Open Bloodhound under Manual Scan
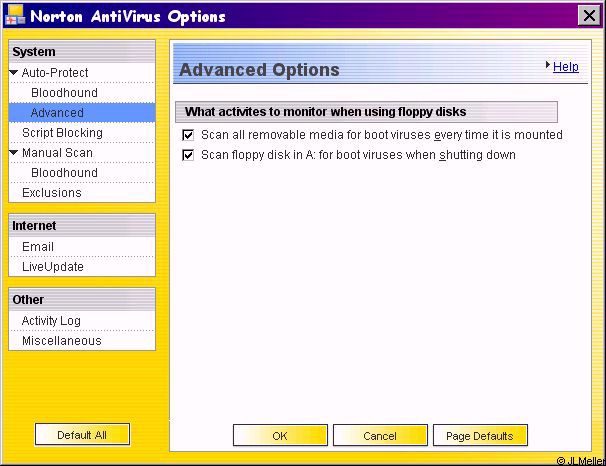The height and width of the screenshot is (466, 606). [x=64, y=173]
